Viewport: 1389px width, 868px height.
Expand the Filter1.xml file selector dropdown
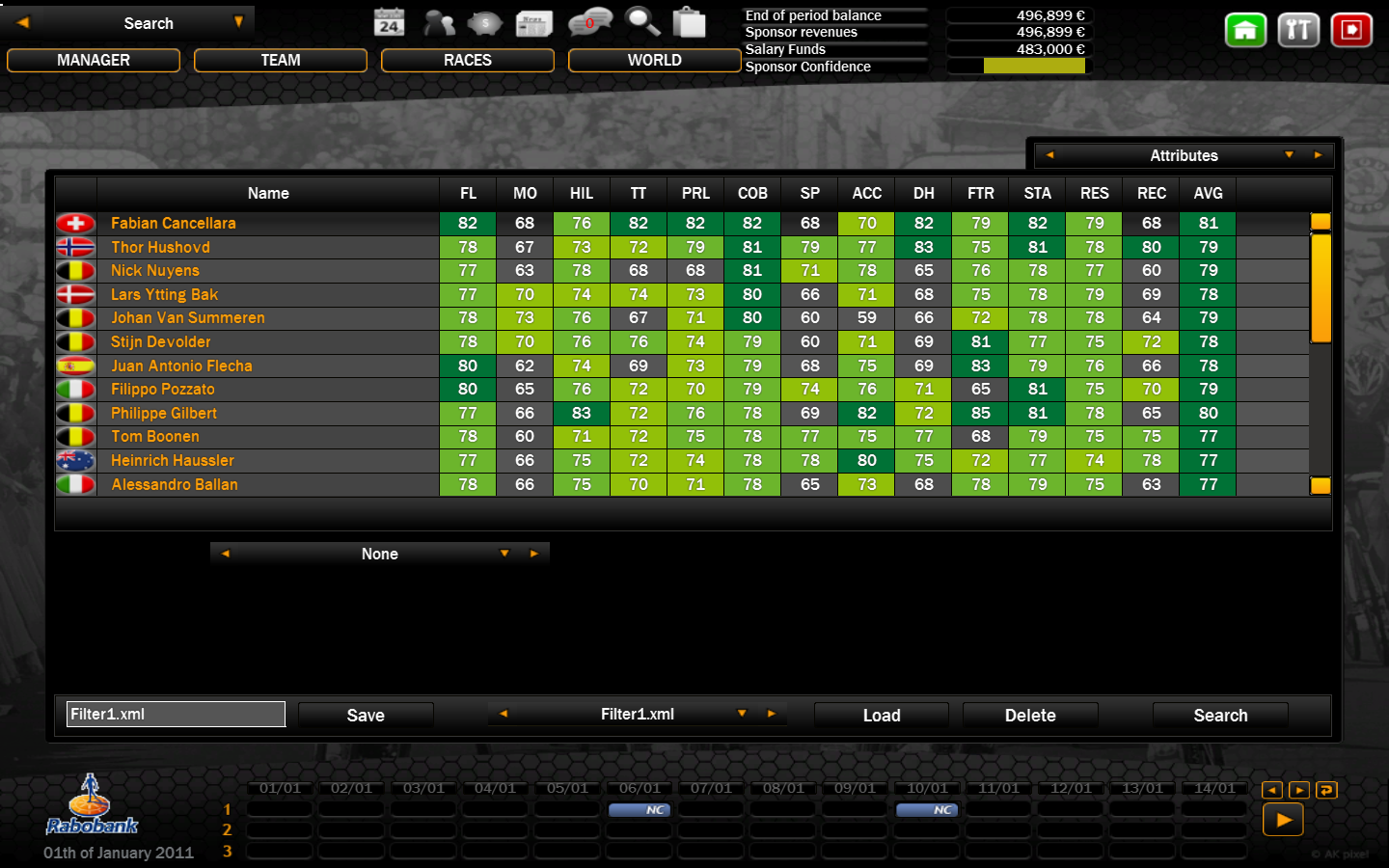741,714
